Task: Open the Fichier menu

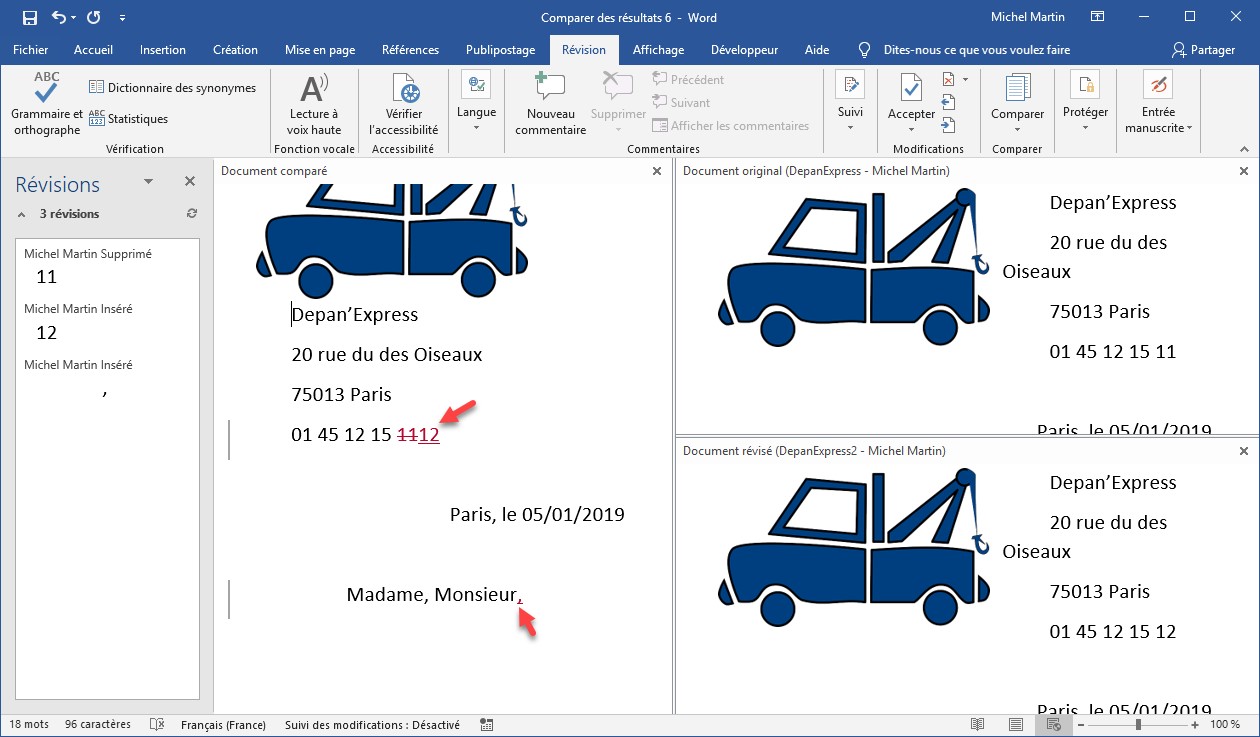Action: (31, 50)
